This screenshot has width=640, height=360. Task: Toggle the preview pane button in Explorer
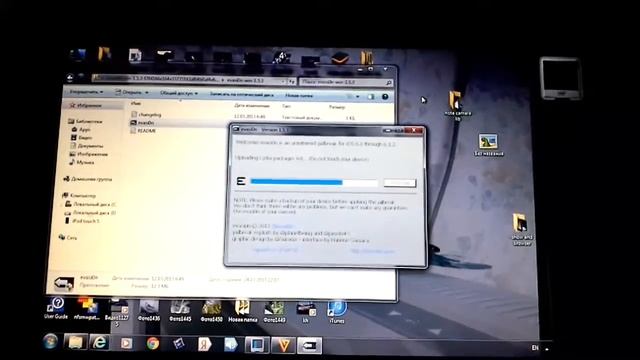tap(371, 97)
